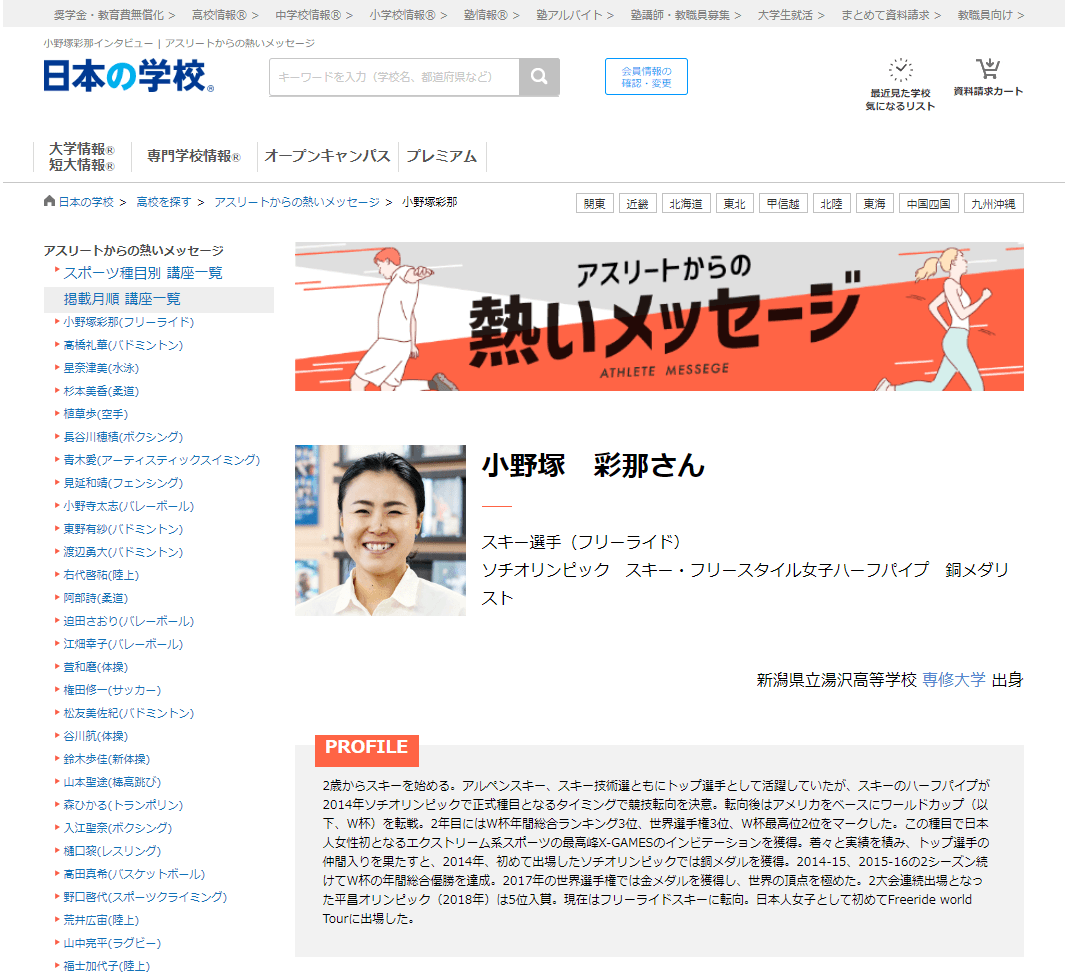
Task: Select the 関東 region button
Action: [x=594, y=202]
